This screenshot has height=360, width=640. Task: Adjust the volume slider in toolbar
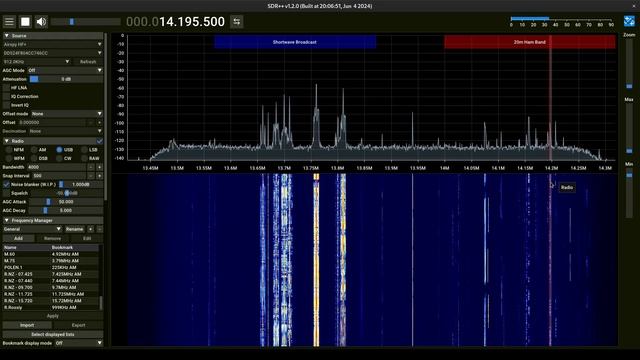click(86, 22)
